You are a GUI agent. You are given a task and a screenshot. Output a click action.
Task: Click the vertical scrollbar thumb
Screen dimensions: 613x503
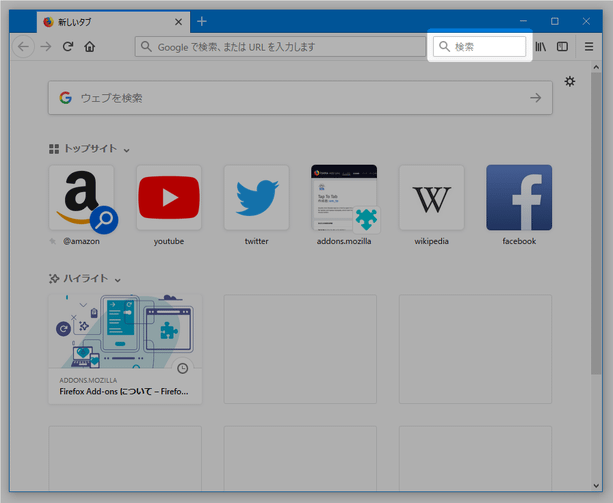(596, 223)
